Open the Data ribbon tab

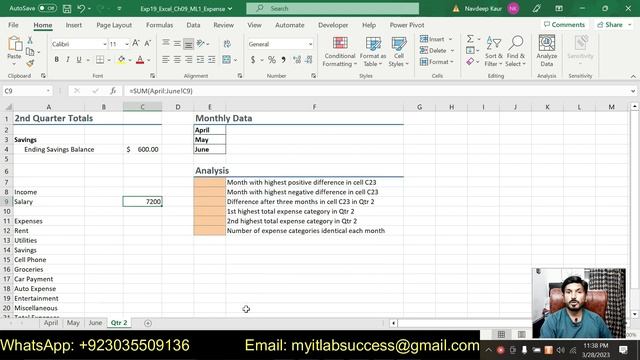pos(193,25)
